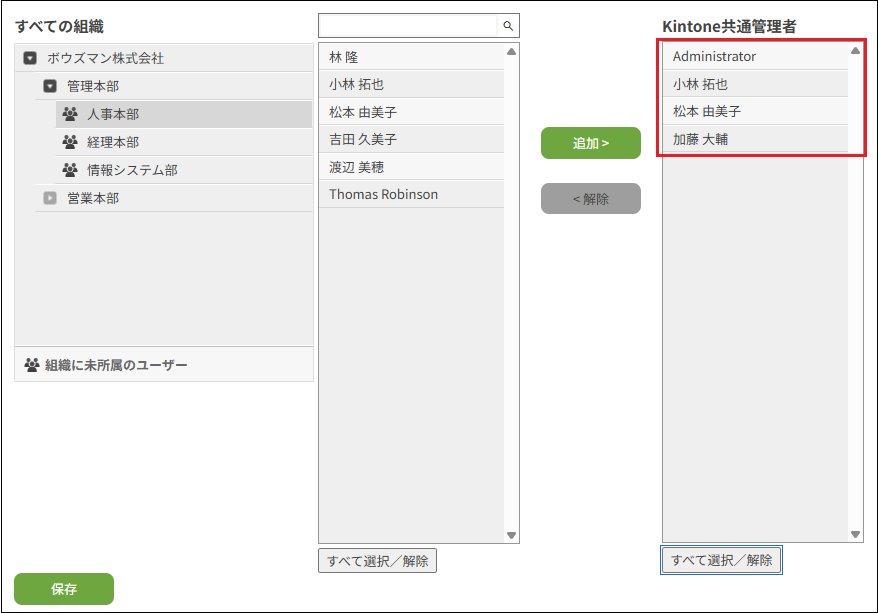Screen dimensions: 878x613
Task: Collapse the 管理本部 tree node
Action: pos(50,86)
